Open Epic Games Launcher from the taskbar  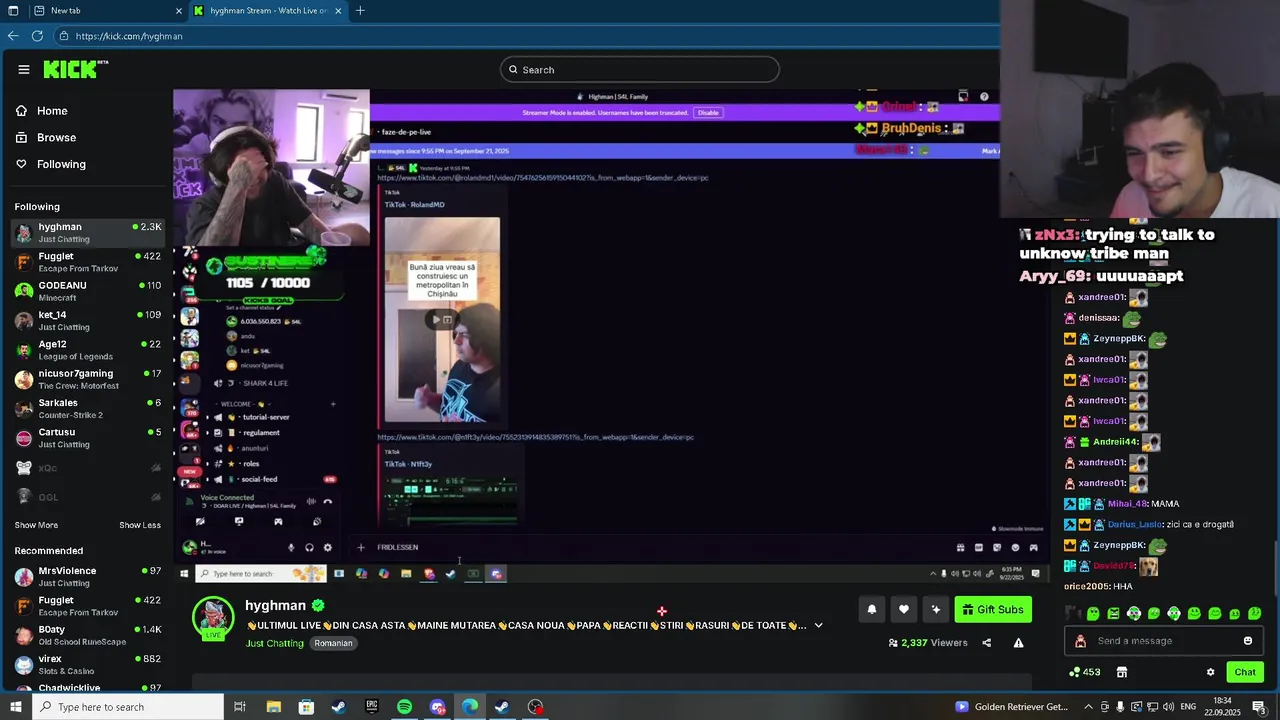(372, 707)
